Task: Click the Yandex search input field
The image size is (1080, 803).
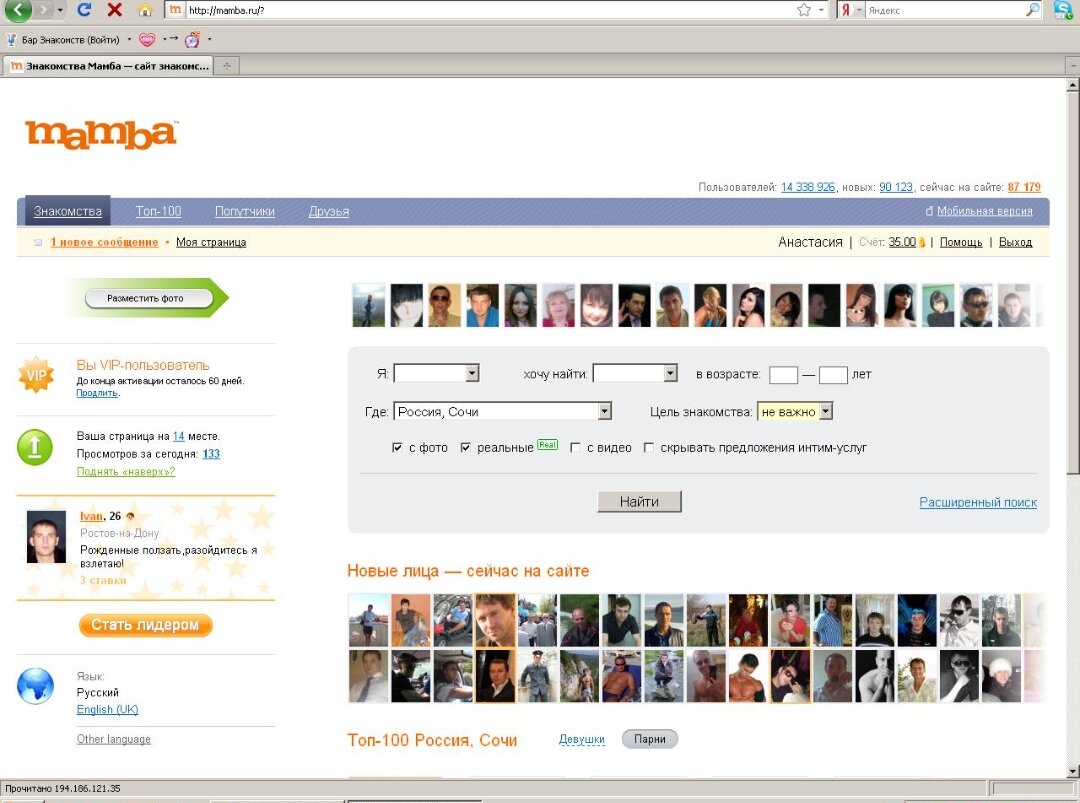Action: pyautogui.click(x=944, y=10)
